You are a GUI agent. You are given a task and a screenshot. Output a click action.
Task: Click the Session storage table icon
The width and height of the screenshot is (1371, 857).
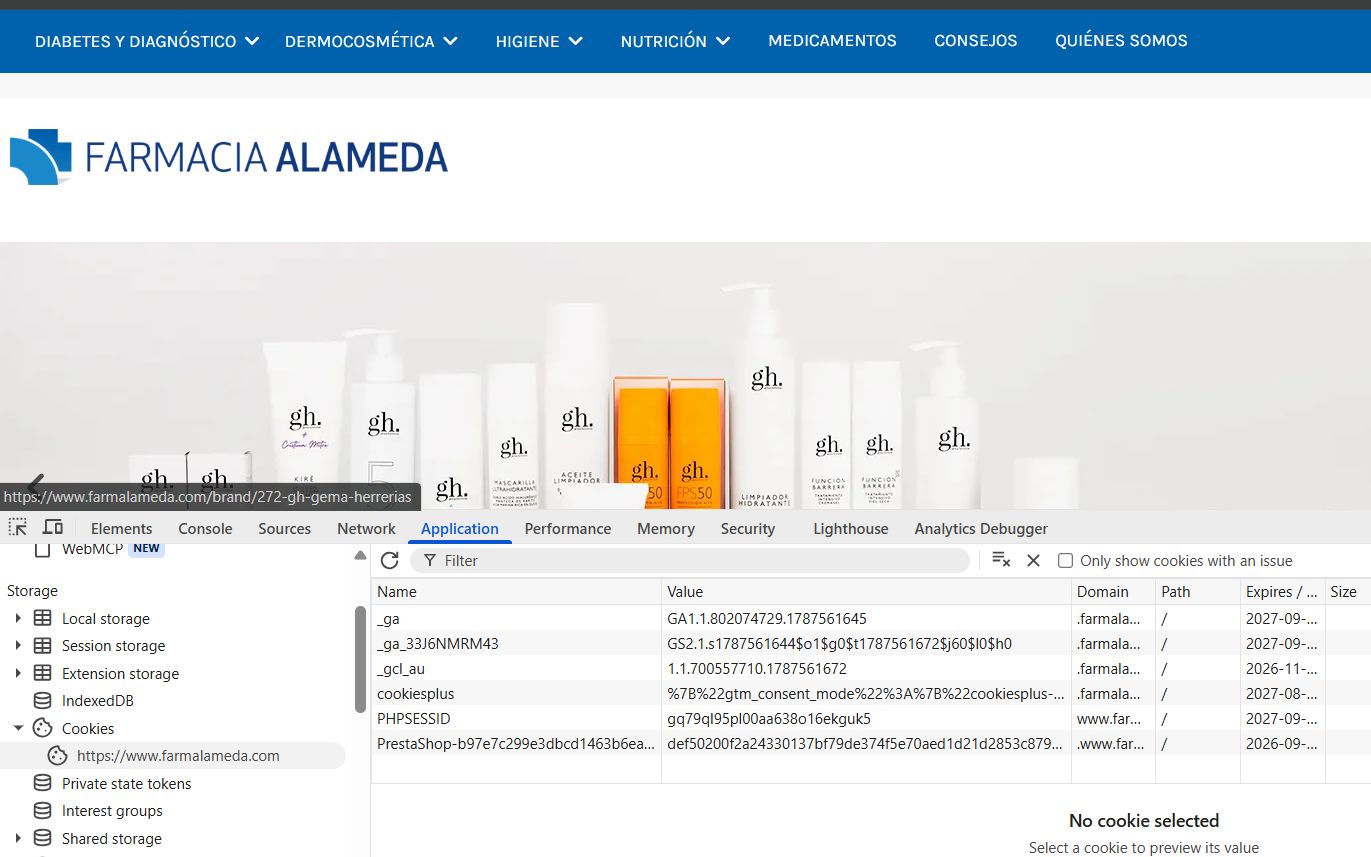point(42,645)
